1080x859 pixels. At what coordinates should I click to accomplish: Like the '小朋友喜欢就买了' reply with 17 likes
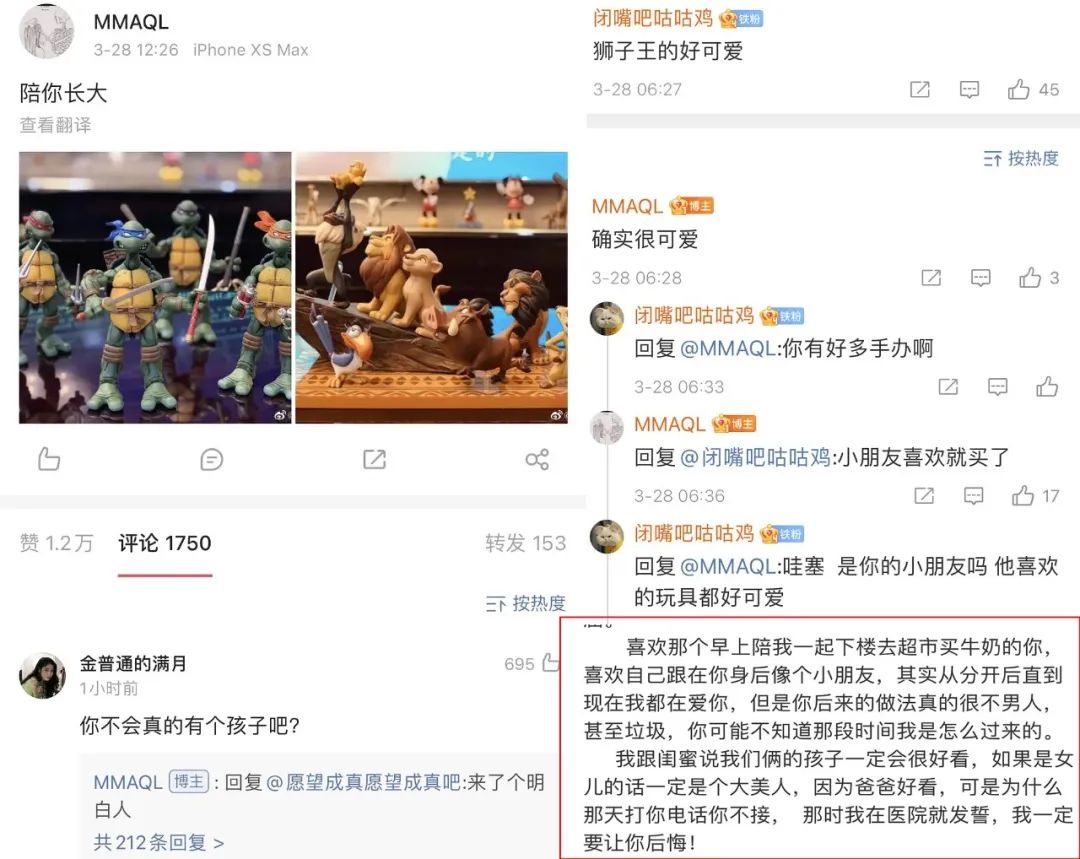(x=1035, y=495)
